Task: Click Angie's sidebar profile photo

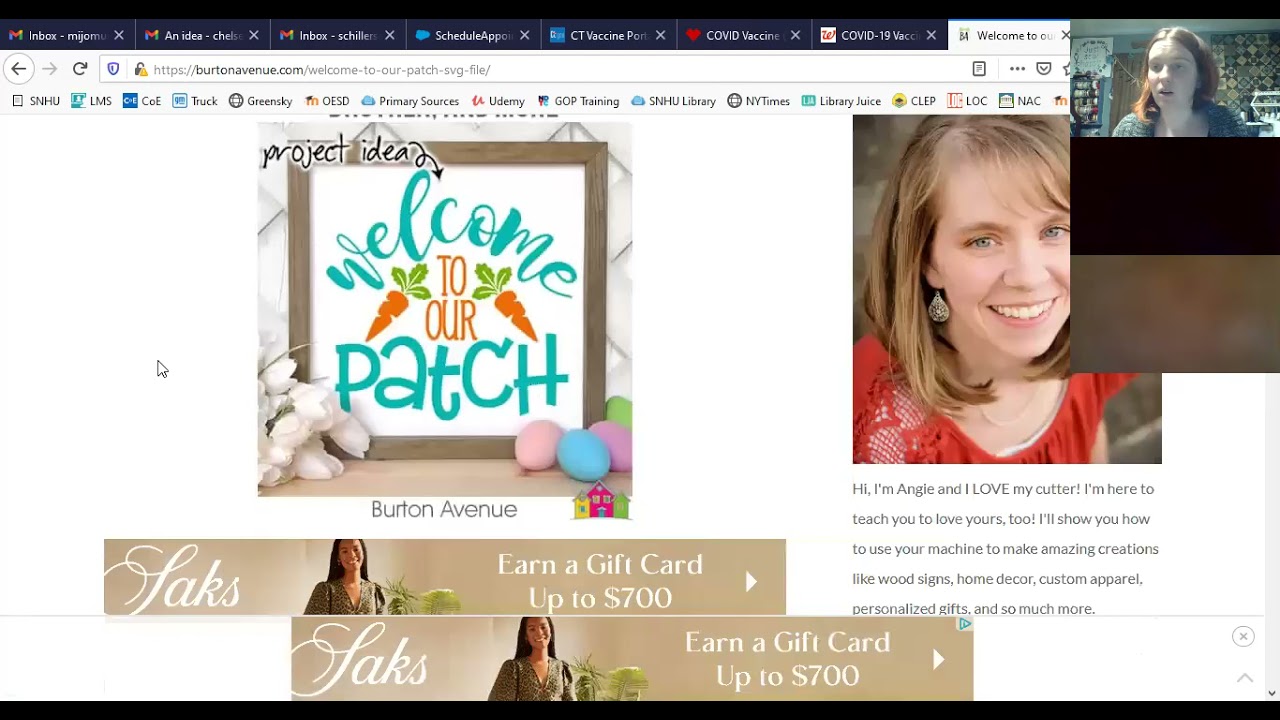Action: [1007, 289]
